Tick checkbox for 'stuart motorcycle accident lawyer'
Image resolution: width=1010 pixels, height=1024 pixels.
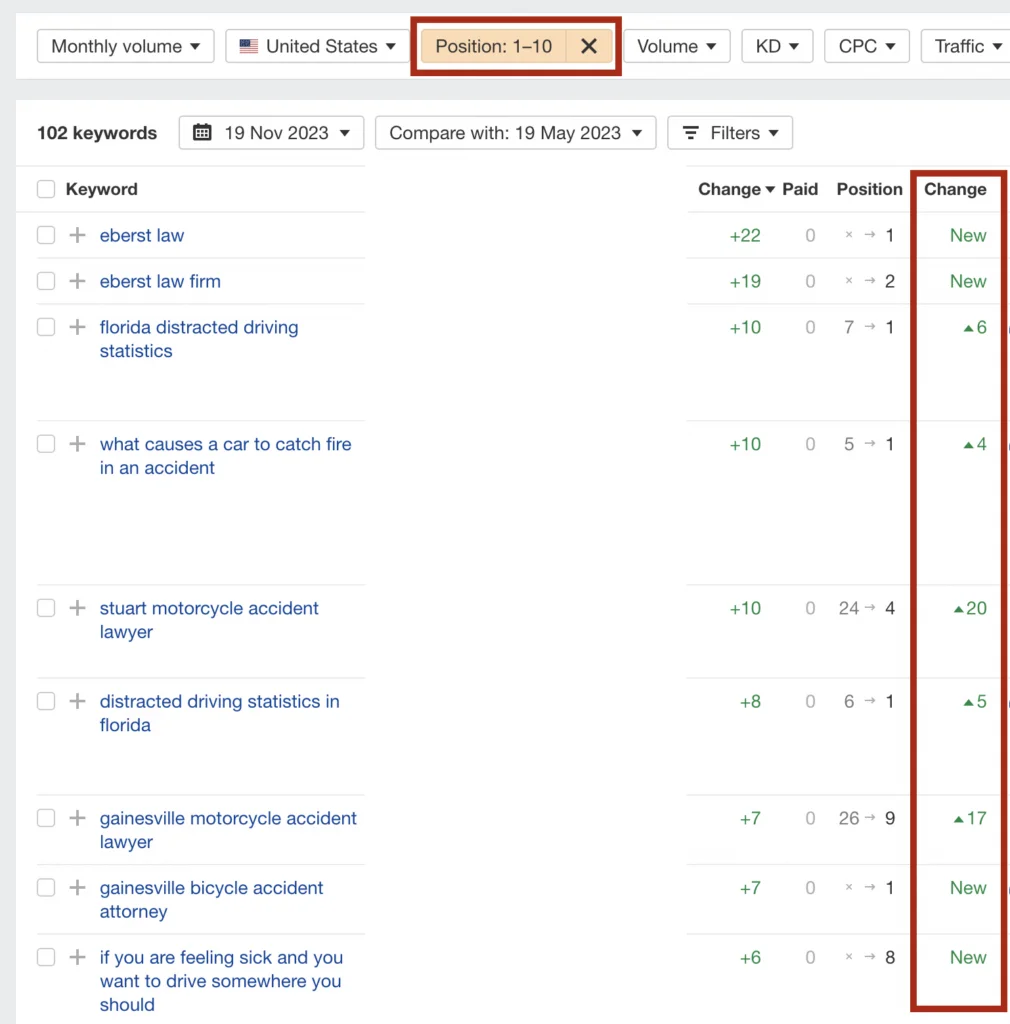coord(46,608)
